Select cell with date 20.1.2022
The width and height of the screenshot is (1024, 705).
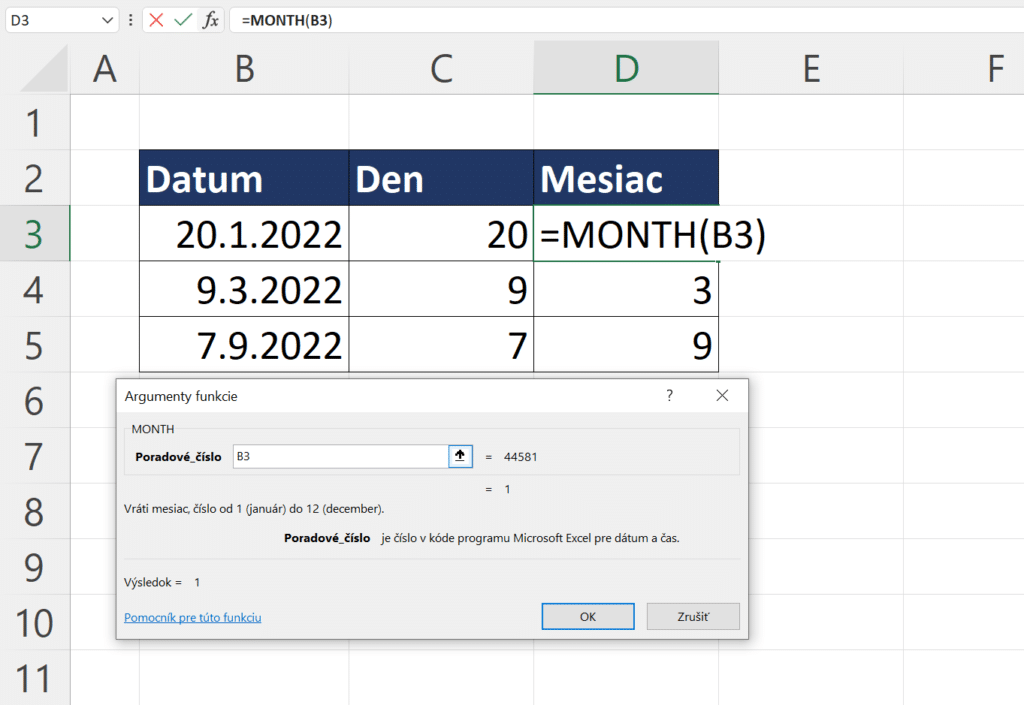pos(244,234)
